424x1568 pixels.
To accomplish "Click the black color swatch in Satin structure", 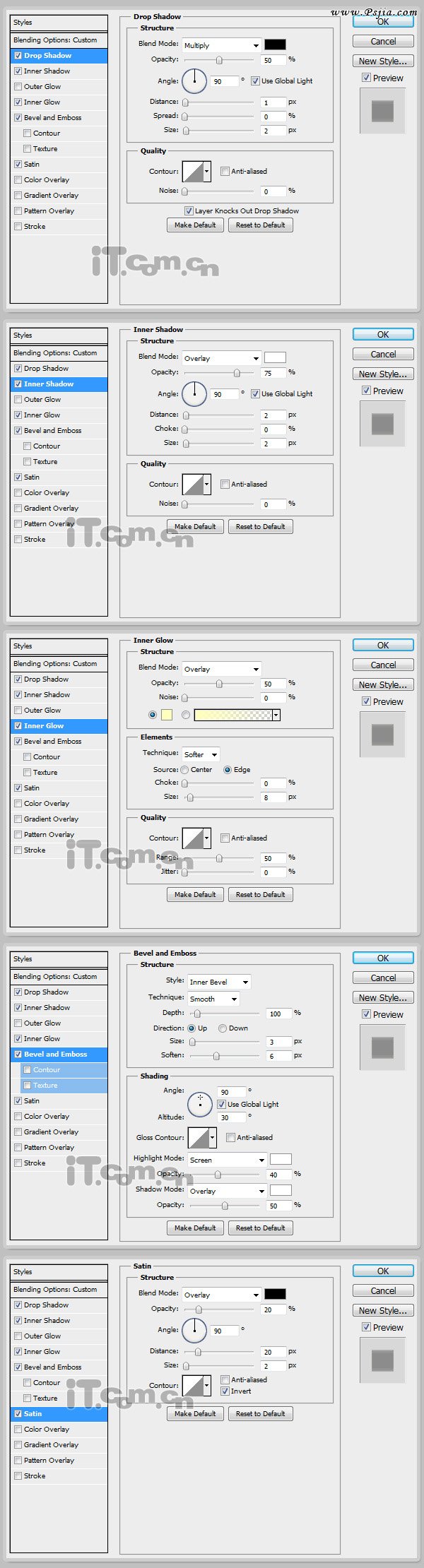I will click(275, 1294).
